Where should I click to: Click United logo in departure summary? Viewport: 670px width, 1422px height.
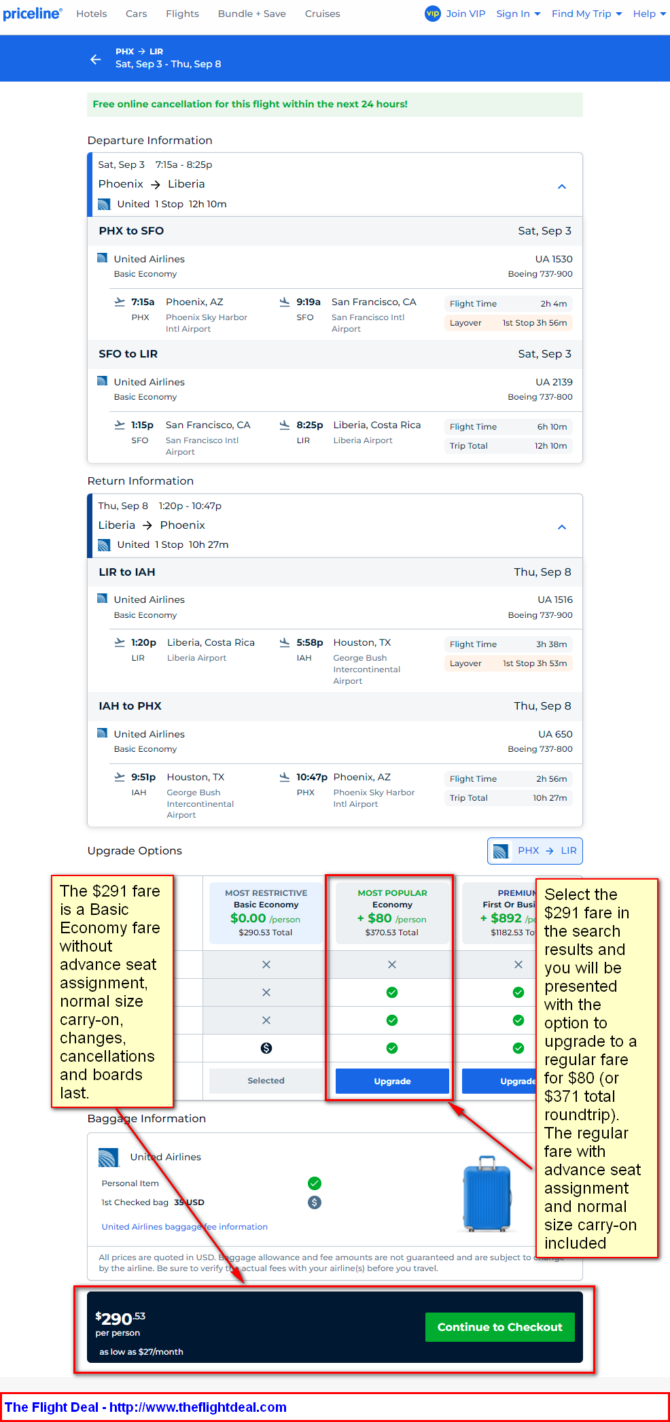pyautogui.click(x=104, y=204)
